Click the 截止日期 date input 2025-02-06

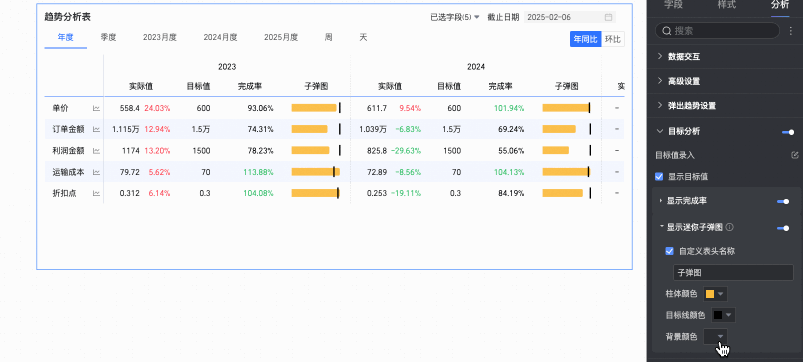coord(569,17)
